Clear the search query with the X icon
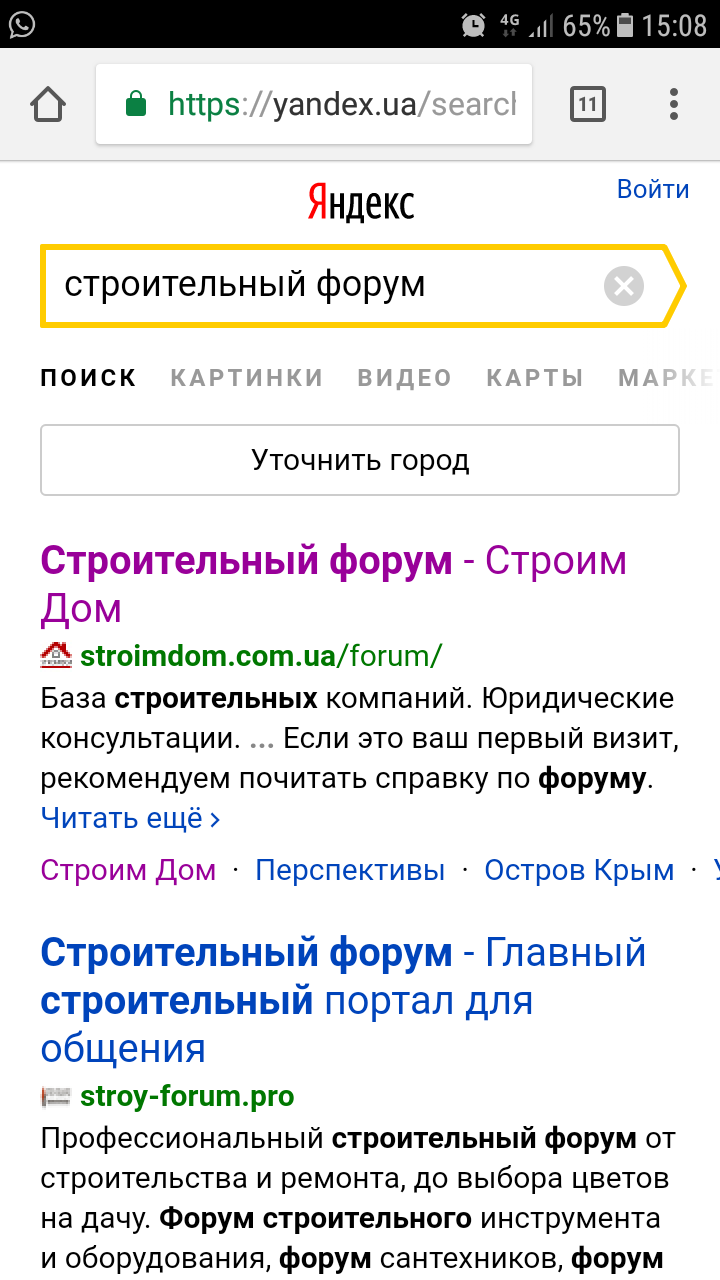The width and height of the screenshot is (720, 1280). [624, 287]
